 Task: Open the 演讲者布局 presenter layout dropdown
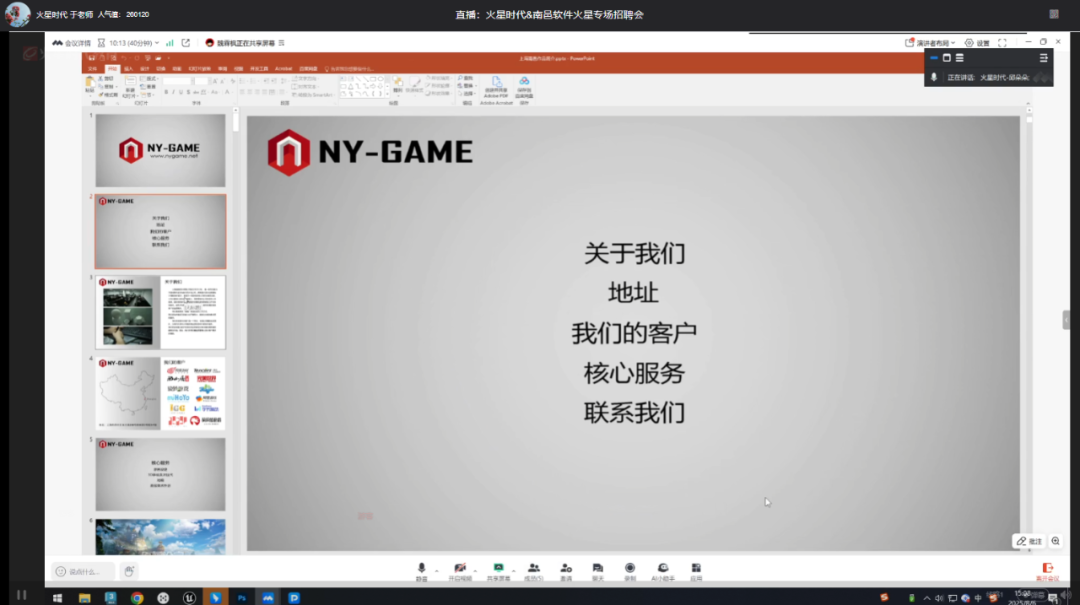pyautogui.click(x=930, y=43)
